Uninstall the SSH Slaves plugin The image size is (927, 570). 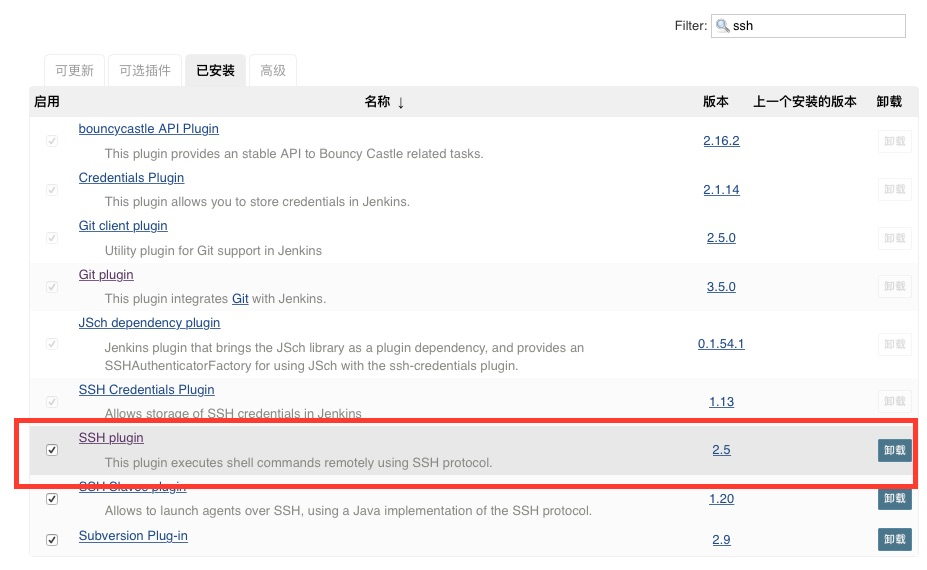(894, 498)
